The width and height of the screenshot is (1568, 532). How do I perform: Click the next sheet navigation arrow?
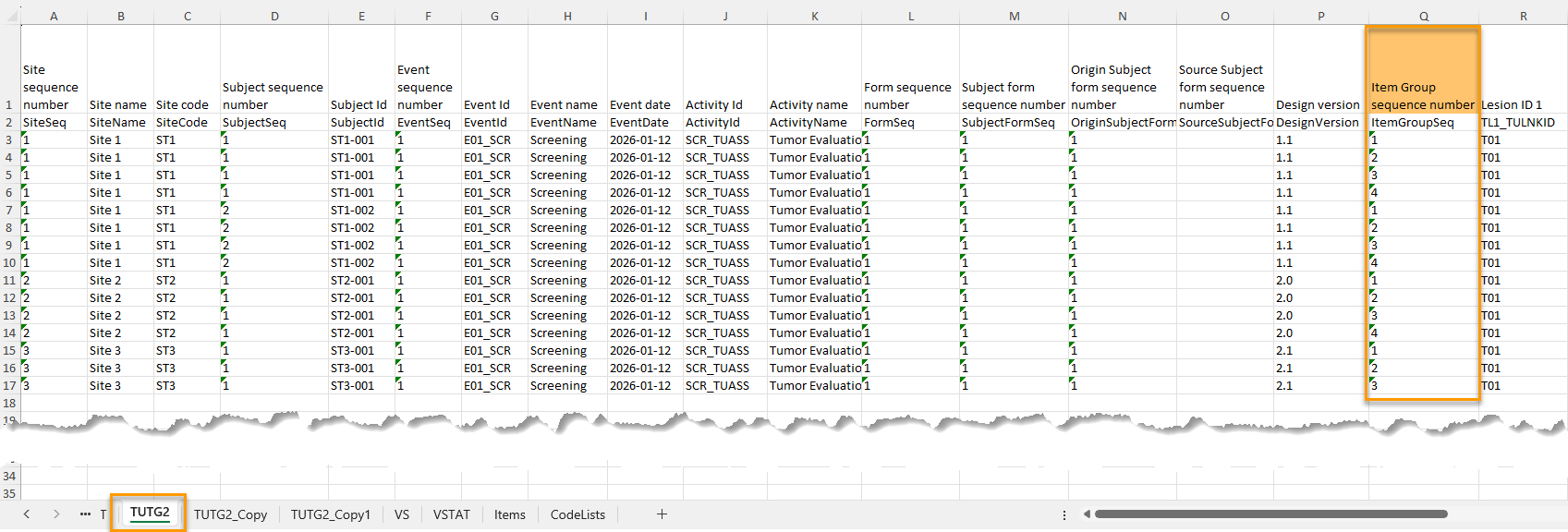(x=56, y=514)
